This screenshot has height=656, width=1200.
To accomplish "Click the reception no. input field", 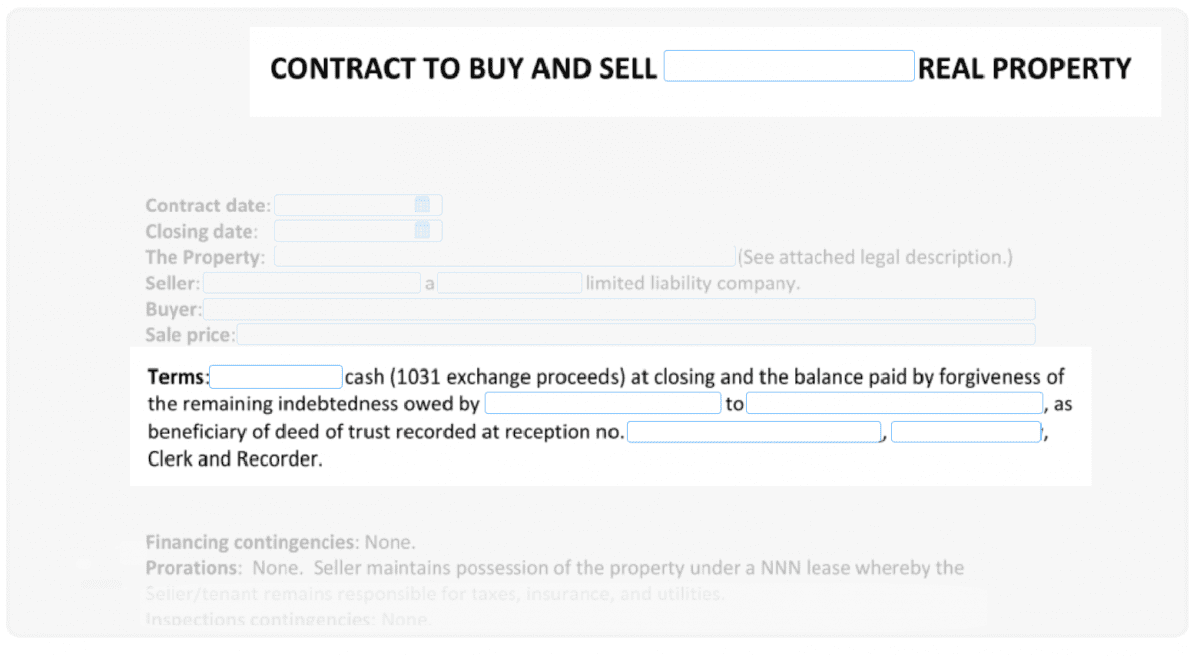I will click(x=754, y=432).
